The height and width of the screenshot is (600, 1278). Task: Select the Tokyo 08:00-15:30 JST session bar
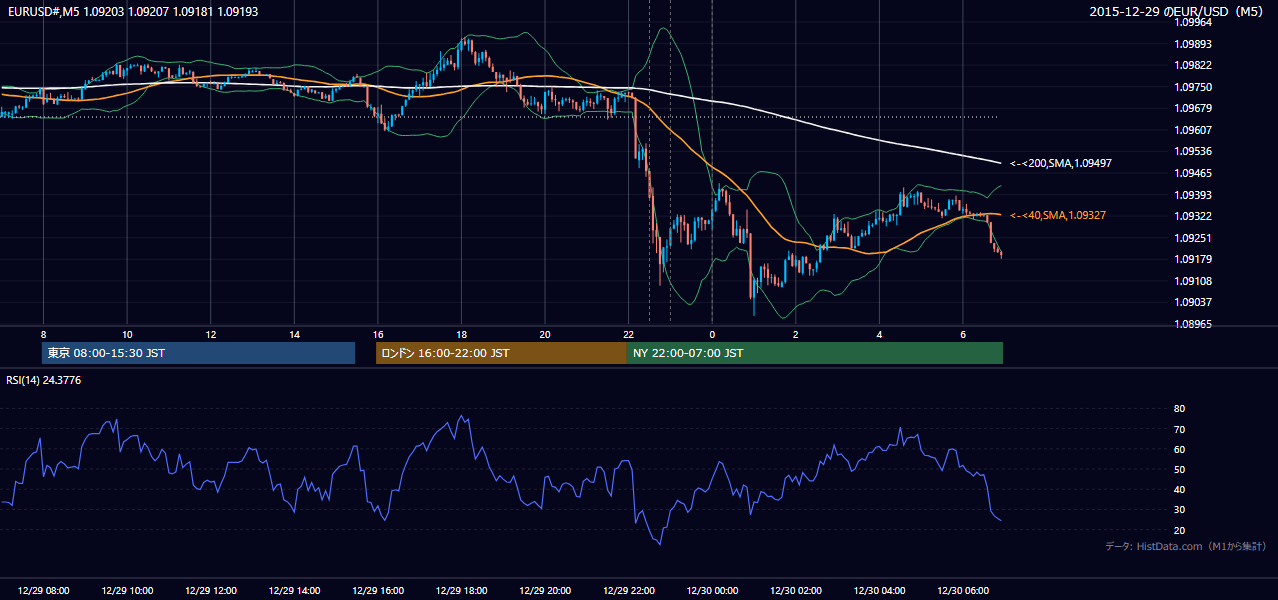coord(198,353)
